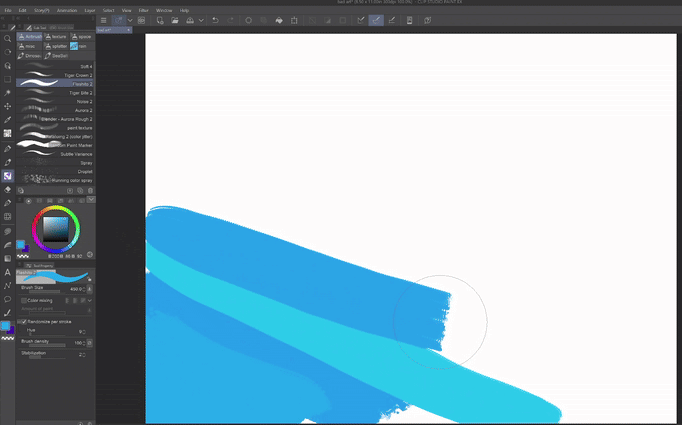Select the Eraser tool in toolbar
This screenshot has height=425, width=682.
[x=8, y=189]
